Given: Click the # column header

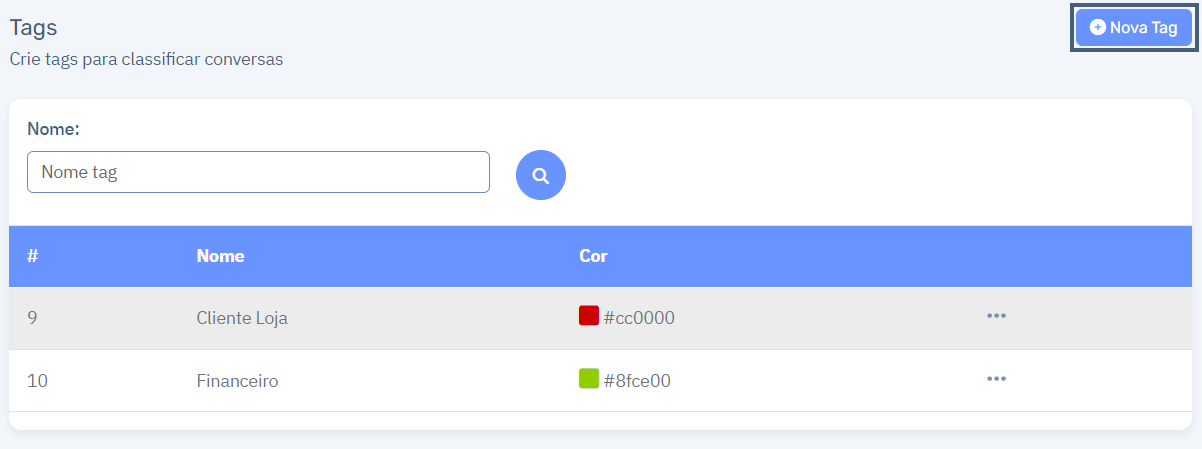Looking at the screenshot, I should tap(32, 256).
